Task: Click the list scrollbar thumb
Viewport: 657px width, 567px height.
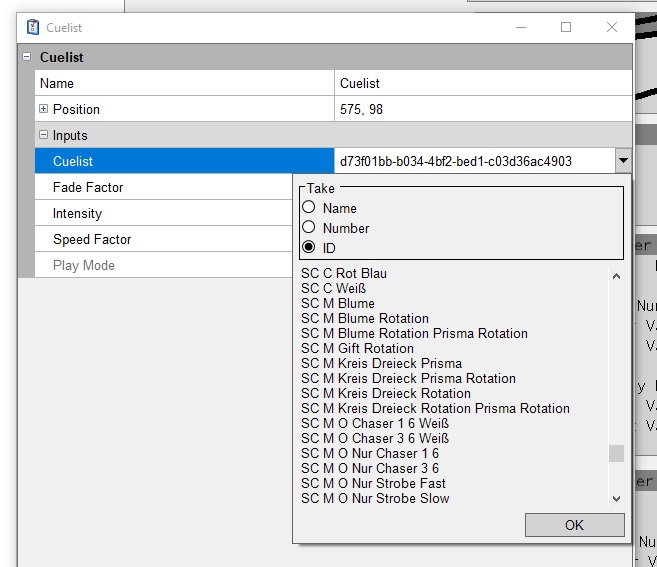Action: [616, 453]
